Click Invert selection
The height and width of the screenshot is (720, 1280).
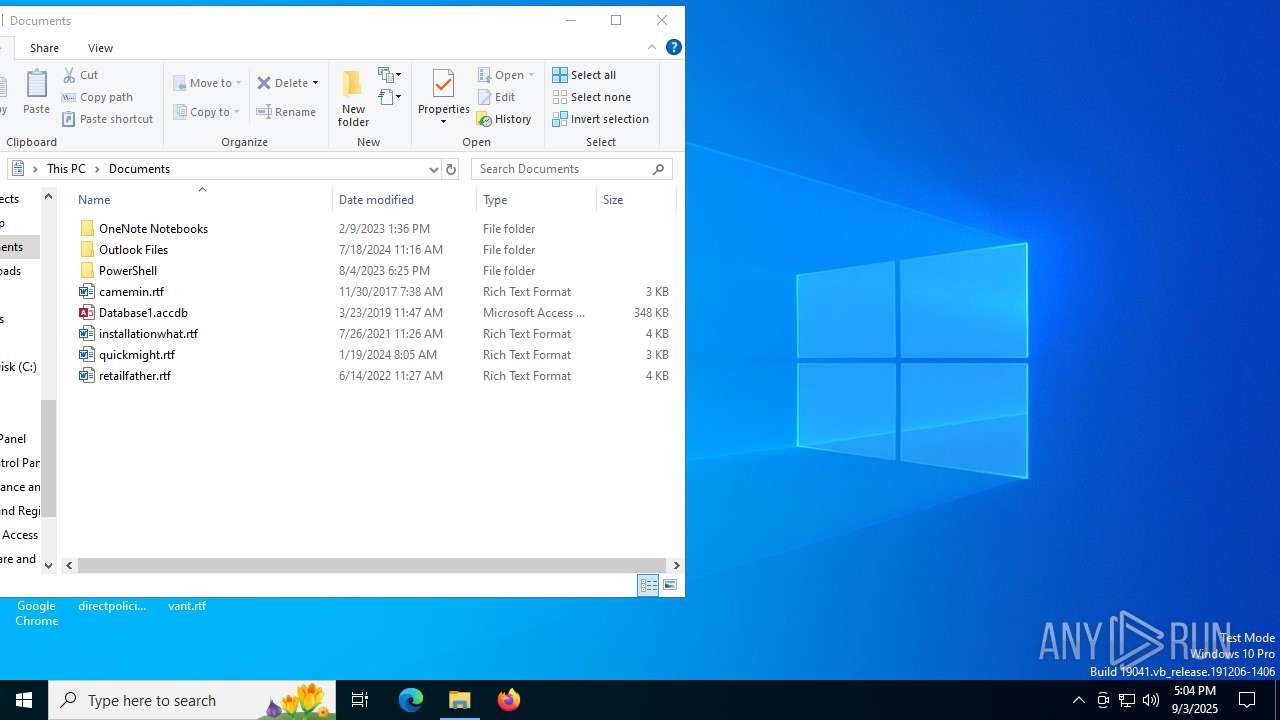600,119
